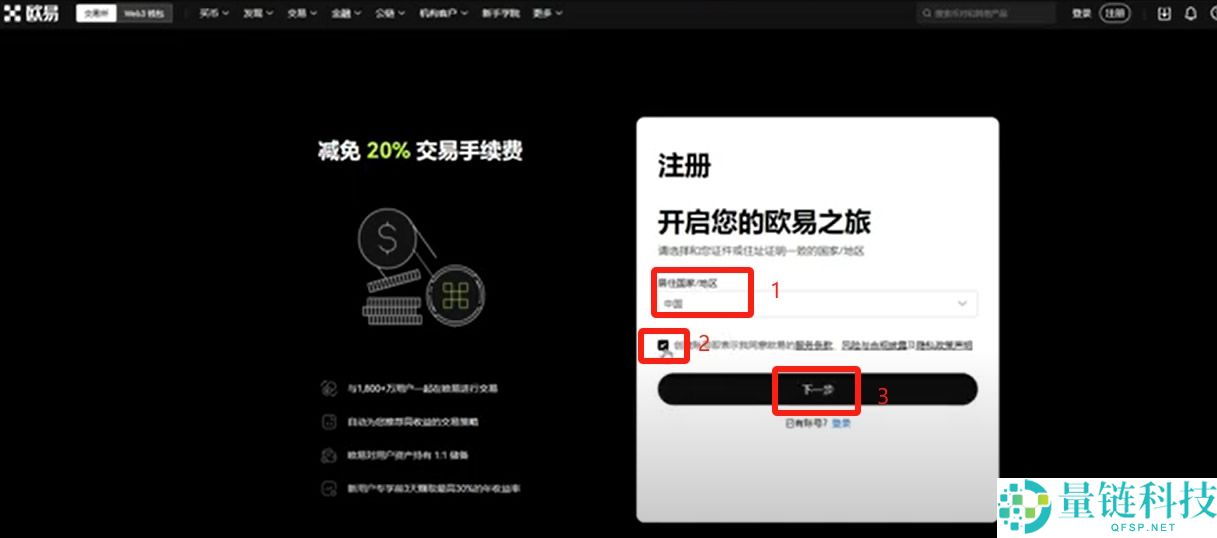
Task: Click the 欧易 OKX logo
Action: coord(31,14)
